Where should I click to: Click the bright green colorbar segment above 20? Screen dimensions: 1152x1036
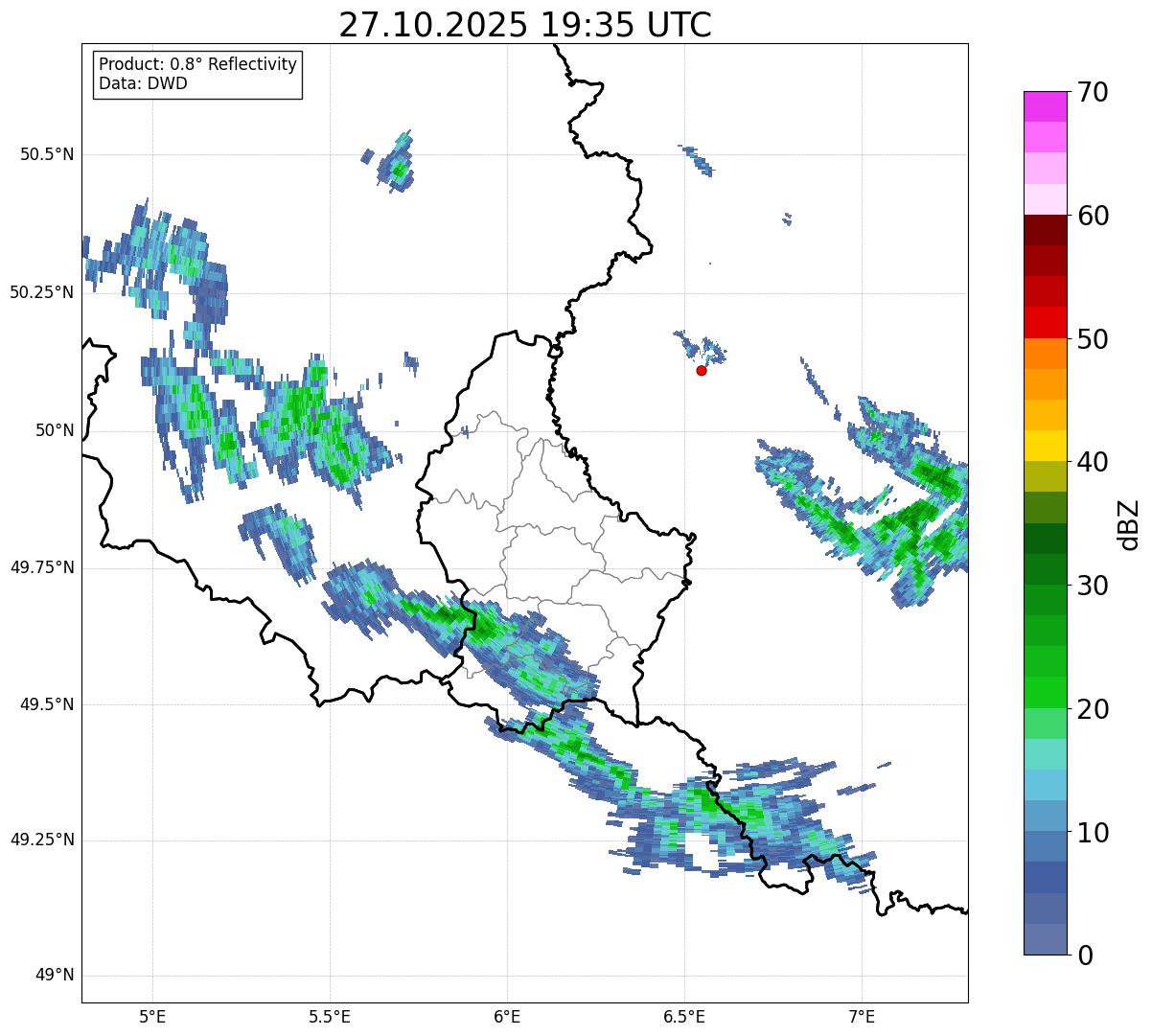pyautogui.click(x=1045, y=693)
